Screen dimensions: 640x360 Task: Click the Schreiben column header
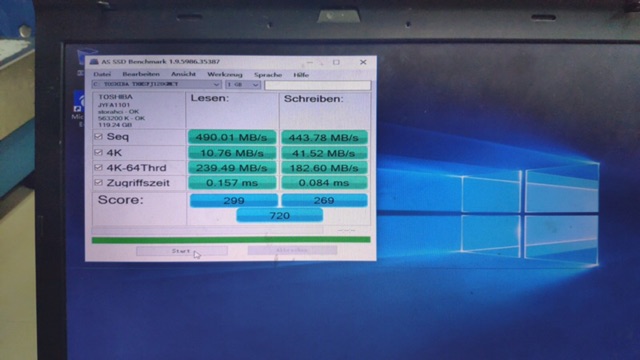pyautogui.click(x=313, y=99)
